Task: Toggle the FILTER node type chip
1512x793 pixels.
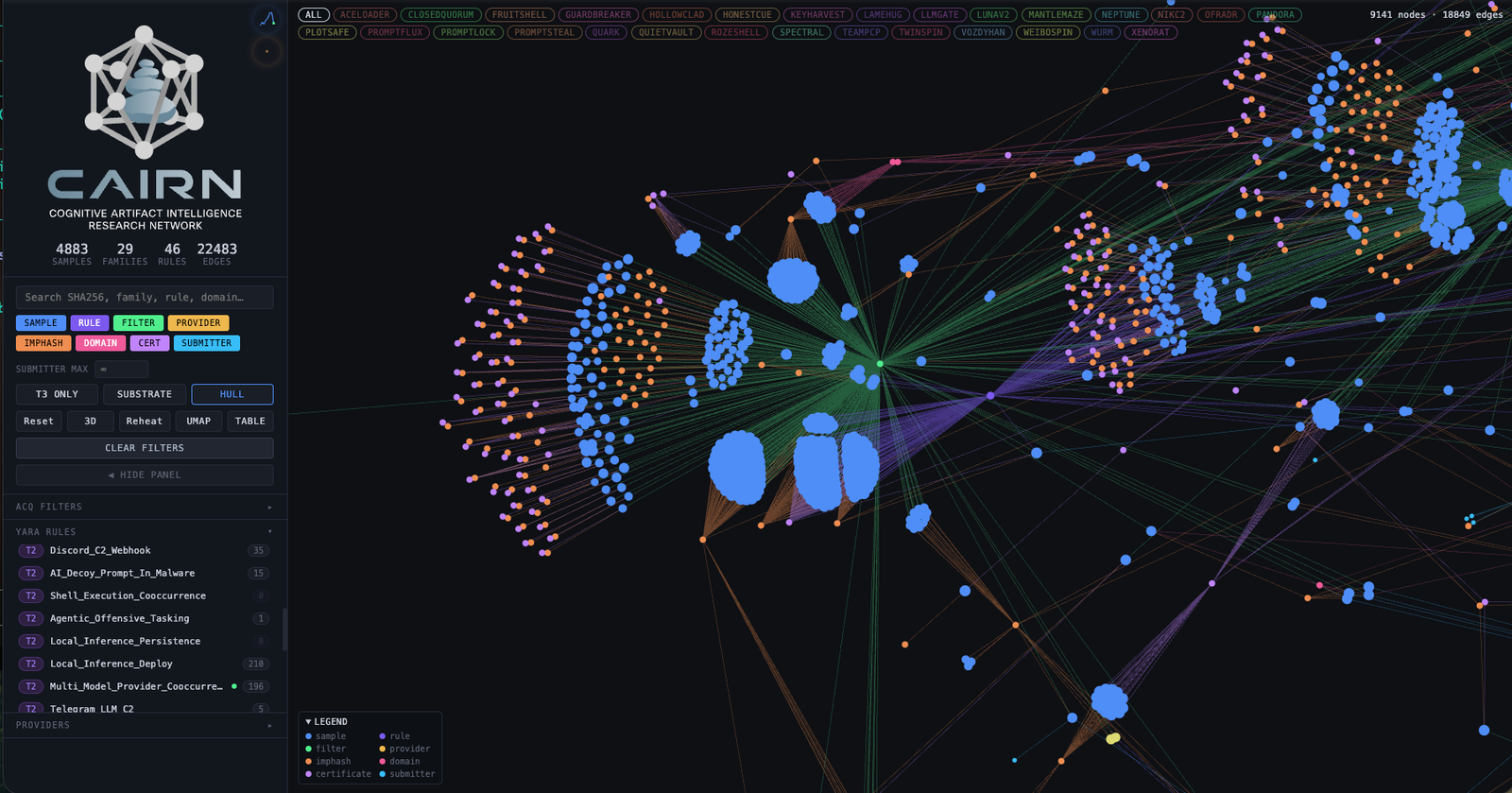Action: [x=138, y=323]
